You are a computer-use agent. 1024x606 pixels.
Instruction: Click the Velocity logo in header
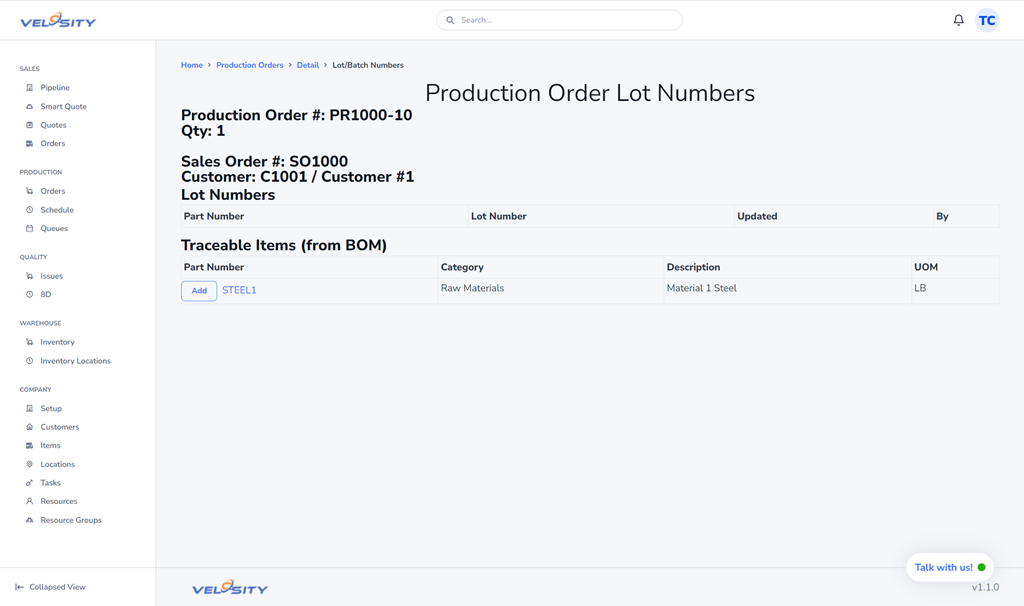pos(58,20)
